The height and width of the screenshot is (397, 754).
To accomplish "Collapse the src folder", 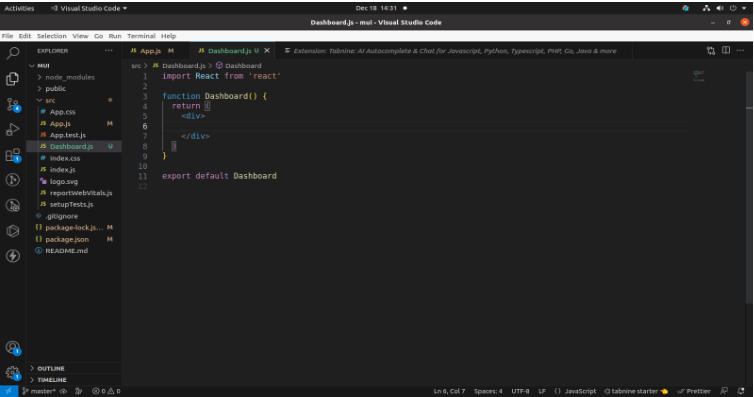I will pos(50,100).
